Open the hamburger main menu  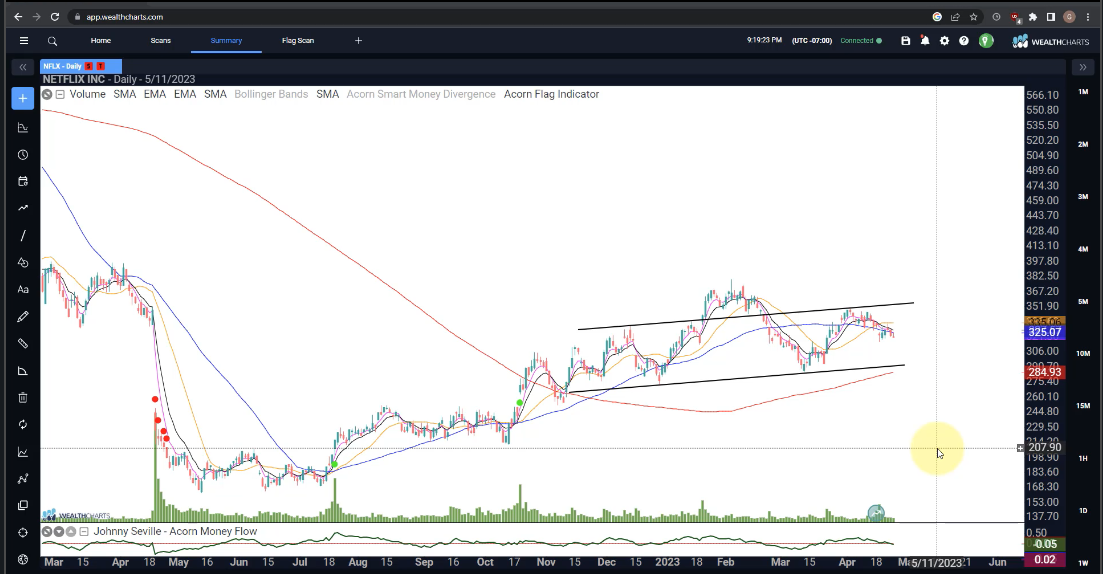[x=23, y=41]
